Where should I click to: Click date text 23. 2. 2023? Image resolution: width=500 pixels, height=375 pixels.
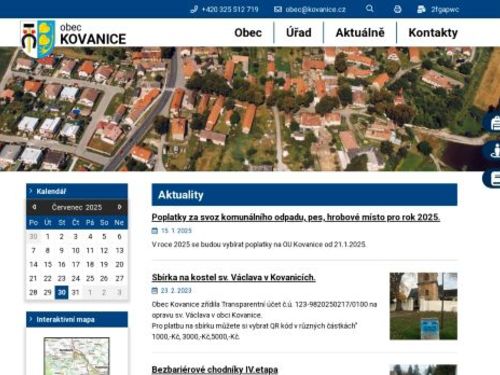(x=176, y=291)
